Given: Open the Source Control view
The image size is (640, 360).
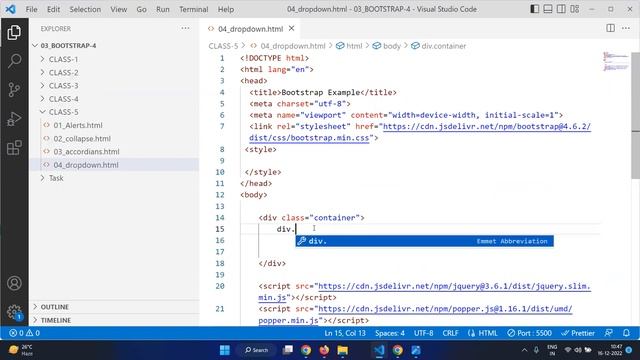Looking at the screenshot, I should click(14, 90).
